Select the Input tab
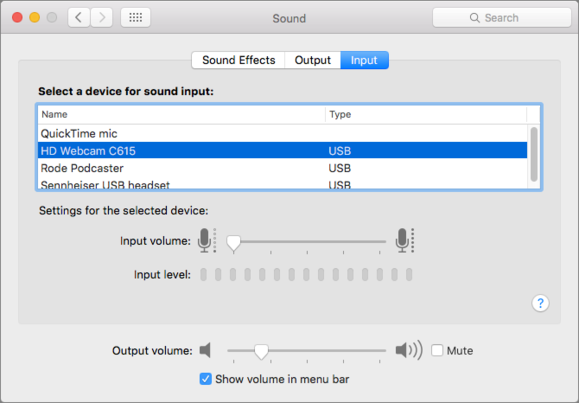 [x=364, y=60]
